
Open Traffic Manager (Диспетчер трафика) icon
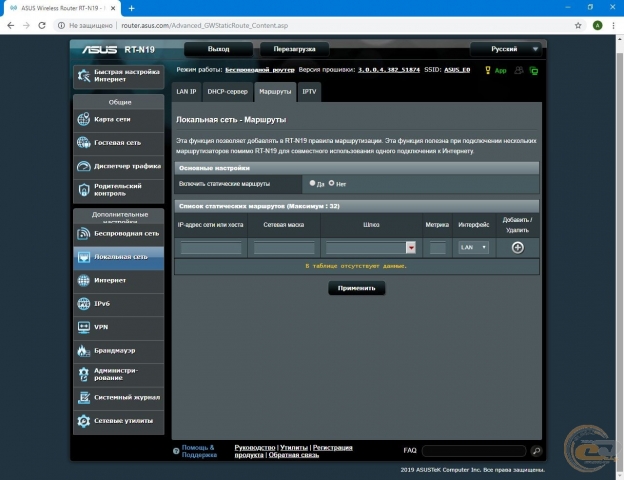84,166
